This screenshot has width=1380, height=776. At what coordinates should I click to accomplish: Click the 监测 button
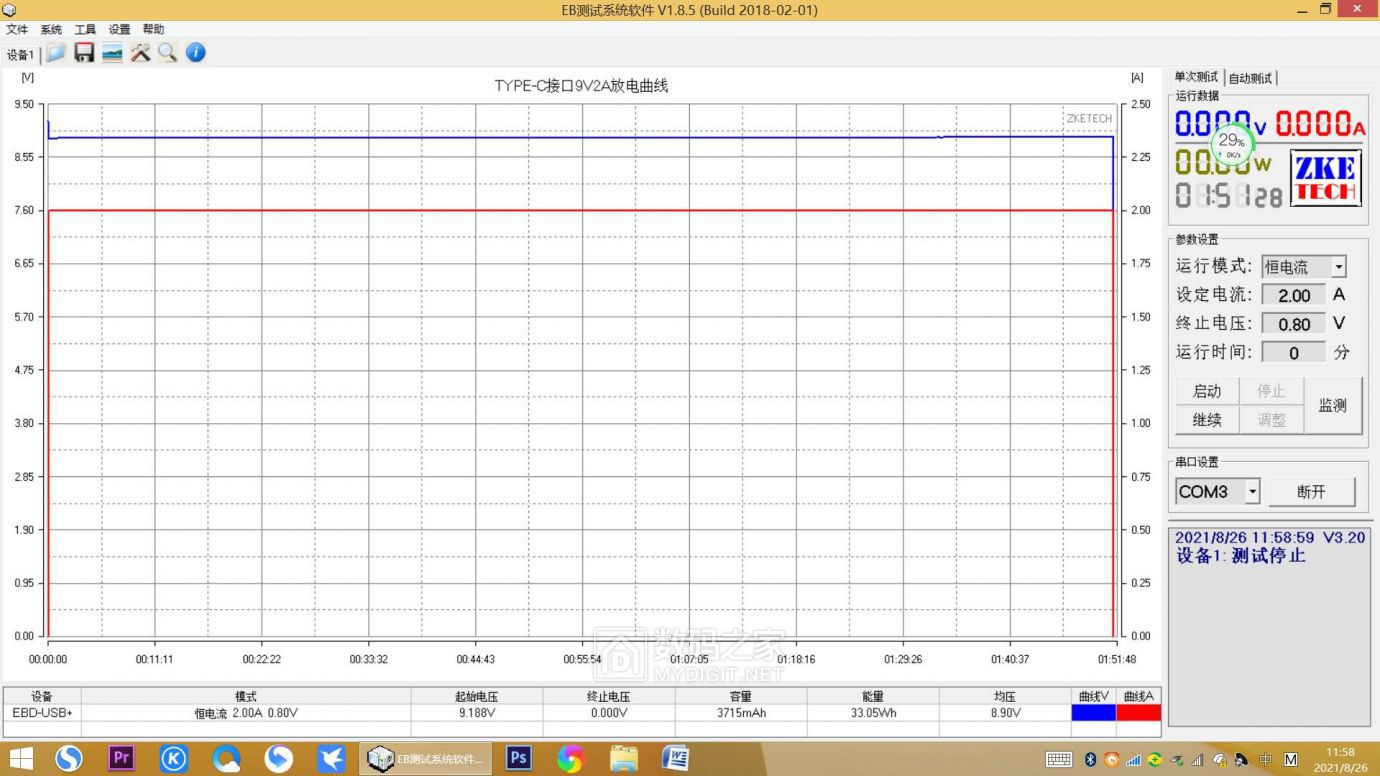tap(1333, 405)
